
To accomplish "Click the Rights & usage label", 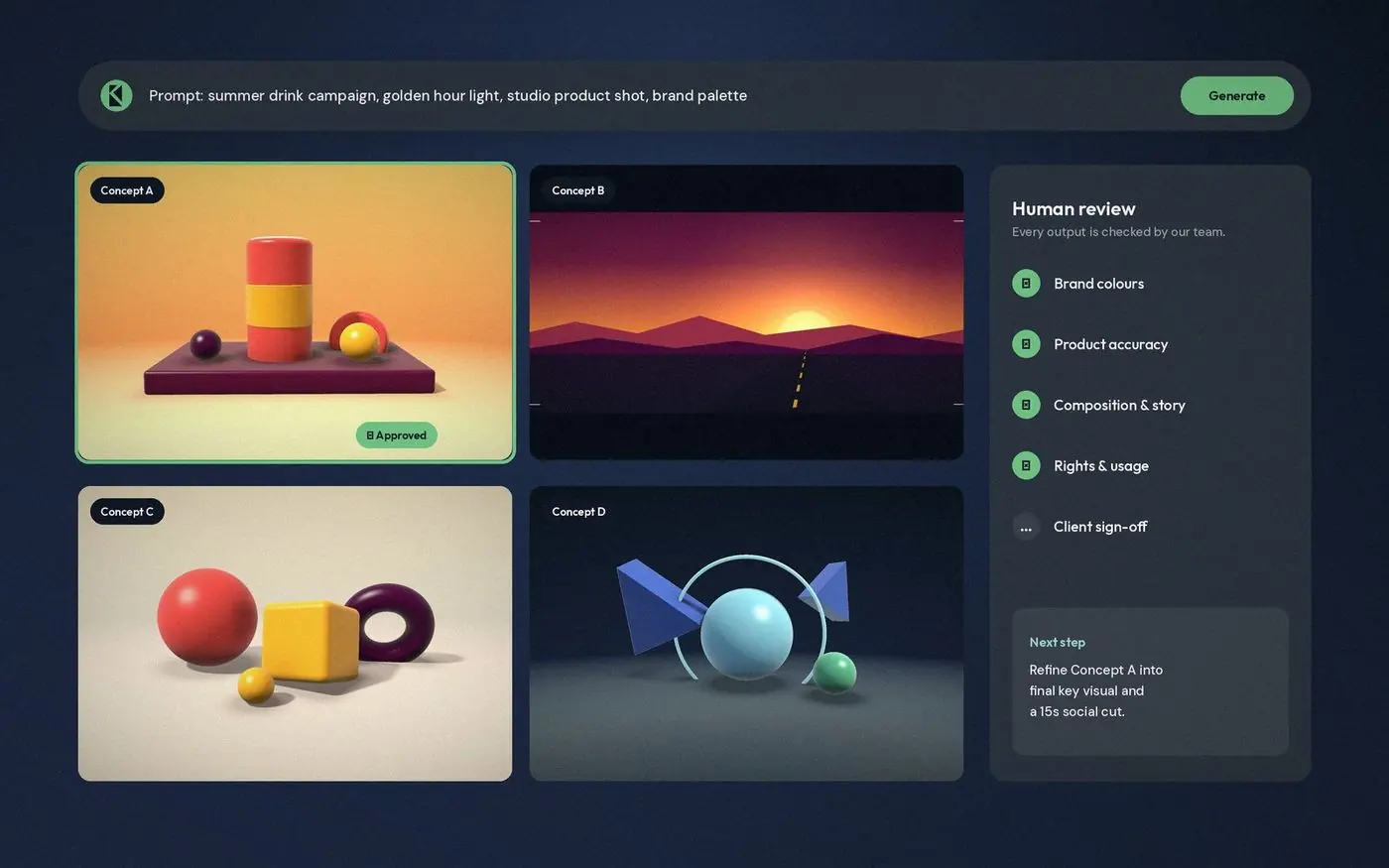I will click(1101, 465).
